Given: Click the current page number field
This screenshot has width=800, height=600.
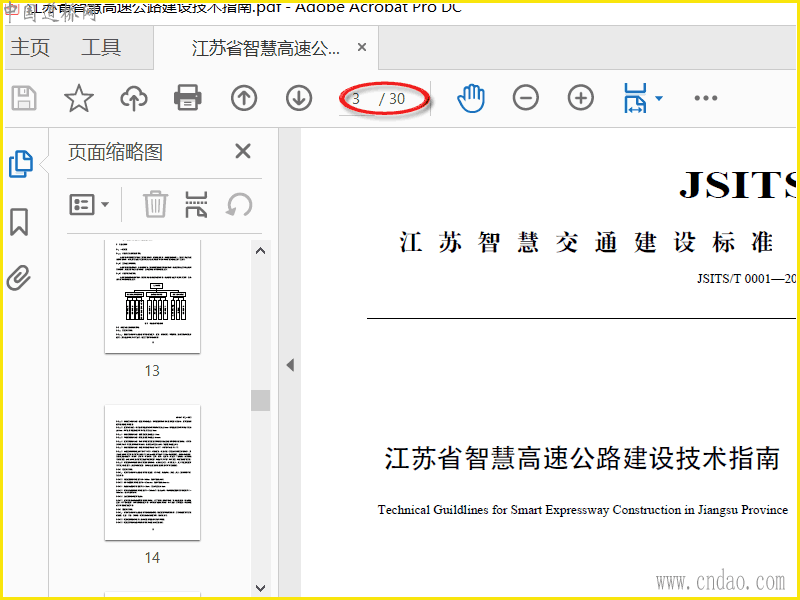Looking at the screenshot, I should (x=359, y=98).
